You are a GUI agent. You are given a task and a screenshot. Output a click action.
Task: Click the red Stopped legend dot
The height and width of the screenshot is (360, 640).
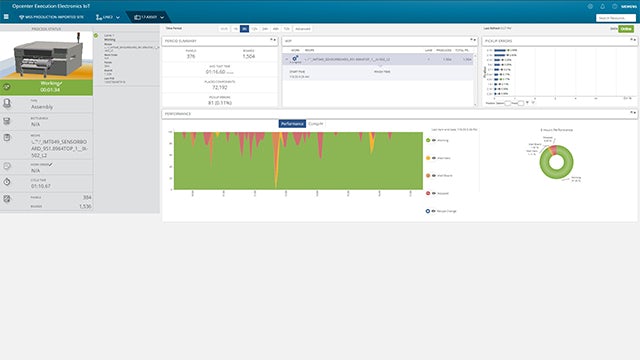click(428, 193)
